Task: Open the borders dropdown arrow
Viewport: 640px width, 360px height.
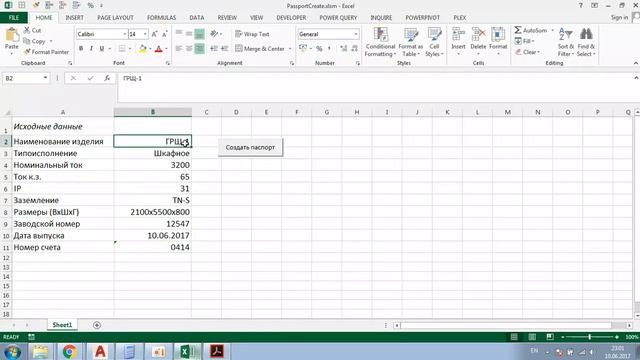Action: click(130, 49)
